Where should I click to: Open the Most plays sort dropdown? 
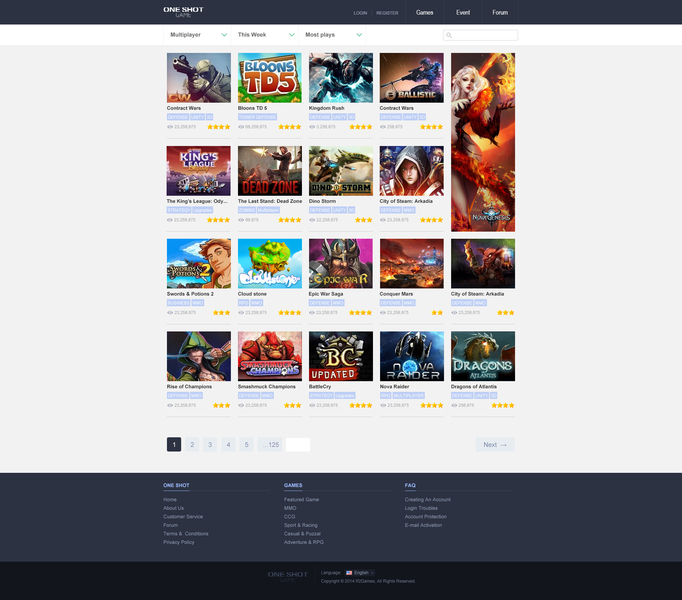point(332,35)
